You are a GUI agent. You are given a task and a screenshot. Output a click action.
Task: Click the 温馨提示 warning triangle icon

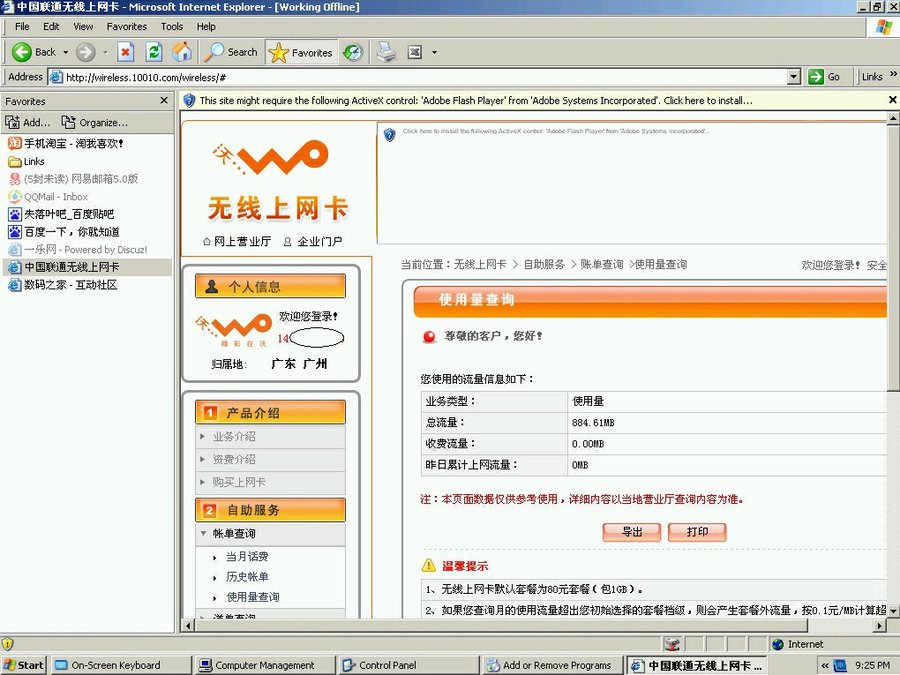[429, 566]
